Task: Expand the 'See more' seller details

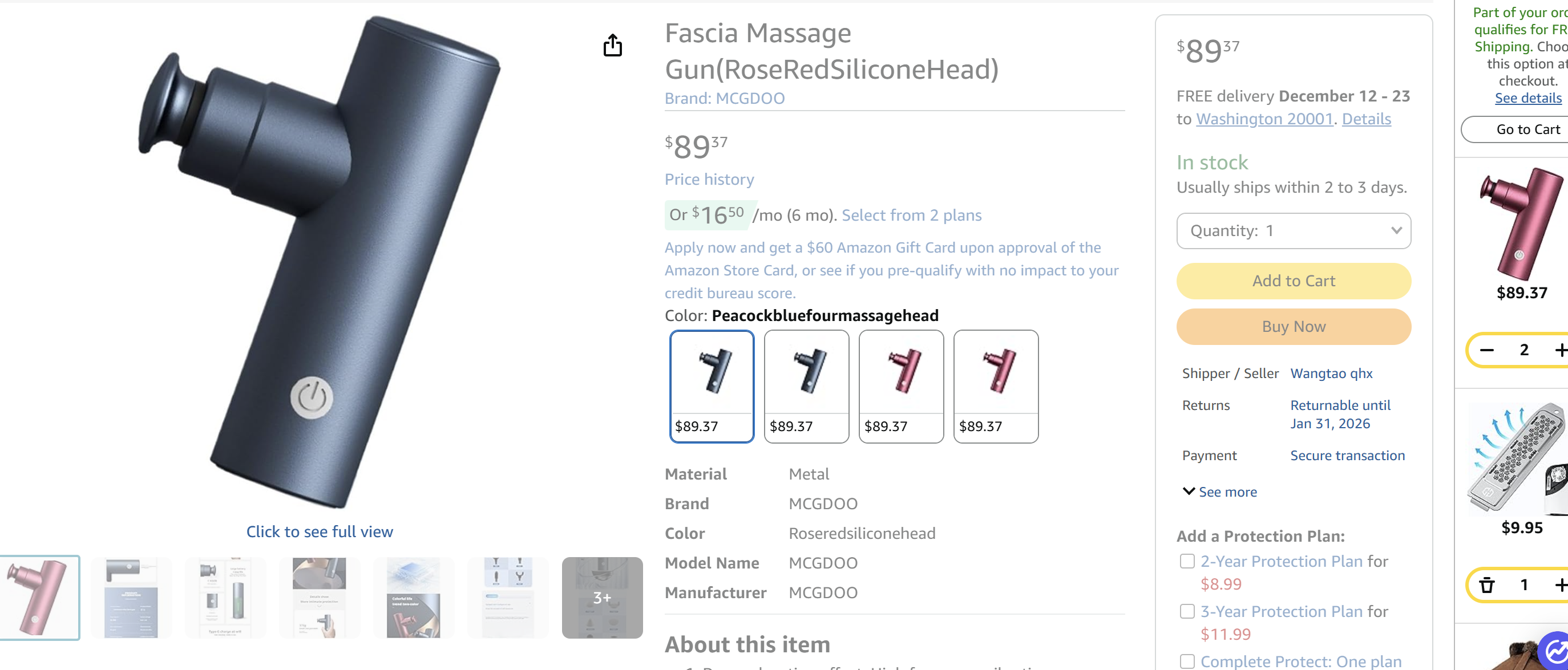Action: (x=1220, y=492)
